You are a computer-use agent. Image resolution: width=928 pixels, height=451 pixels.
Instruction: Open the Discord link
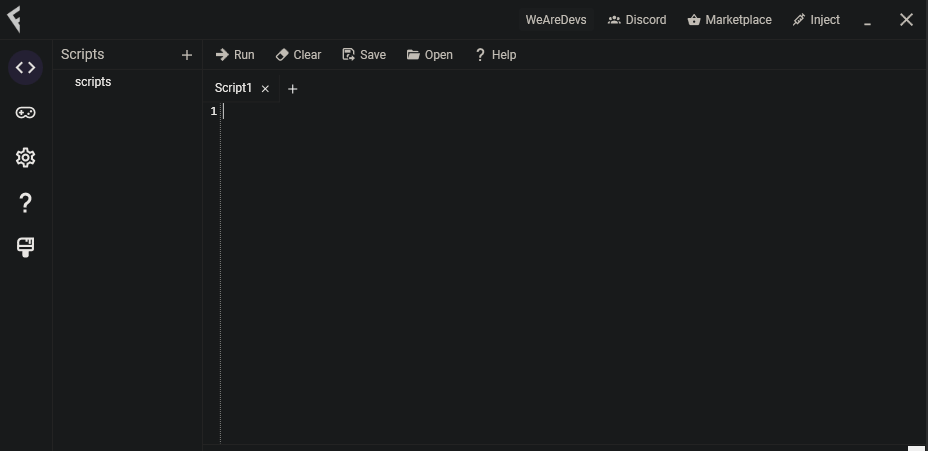[x=637, y=20]
